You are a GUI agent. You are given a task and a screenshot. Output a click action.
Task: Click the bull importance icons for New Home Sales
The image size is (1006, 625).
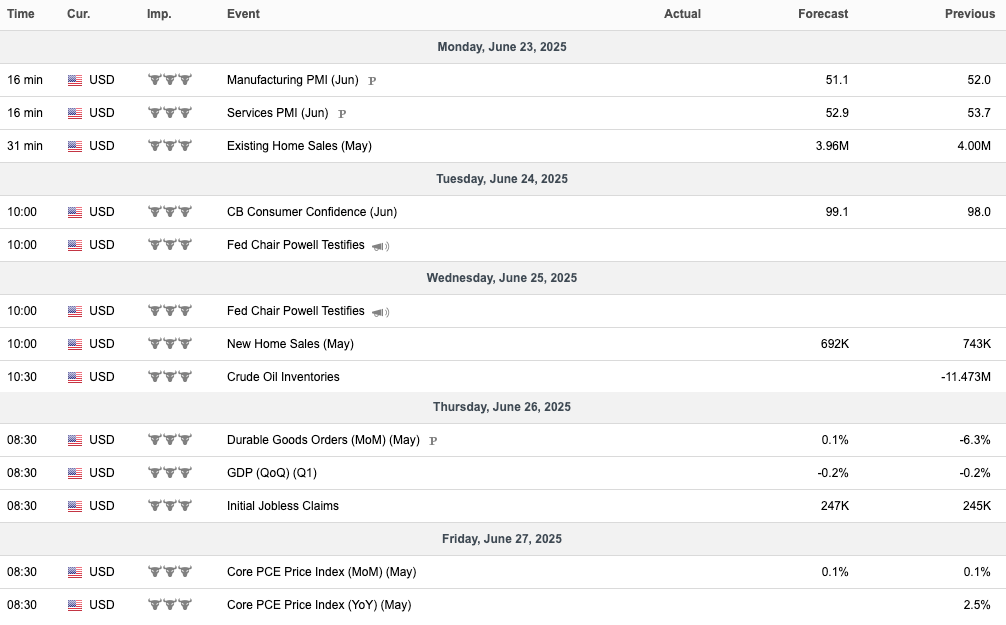(170, 344)
